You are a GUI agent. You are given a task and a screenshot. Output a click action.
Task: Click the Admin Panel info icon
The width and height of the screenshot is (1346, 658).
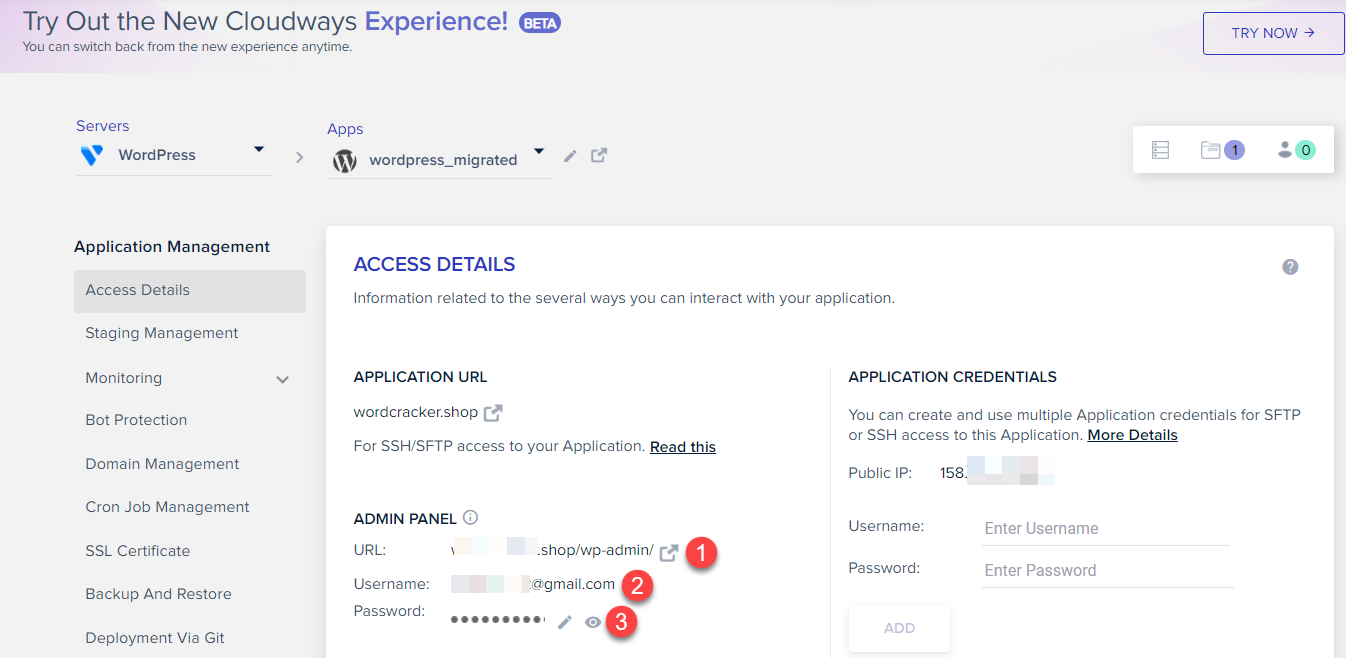click(x=471, y=518)
